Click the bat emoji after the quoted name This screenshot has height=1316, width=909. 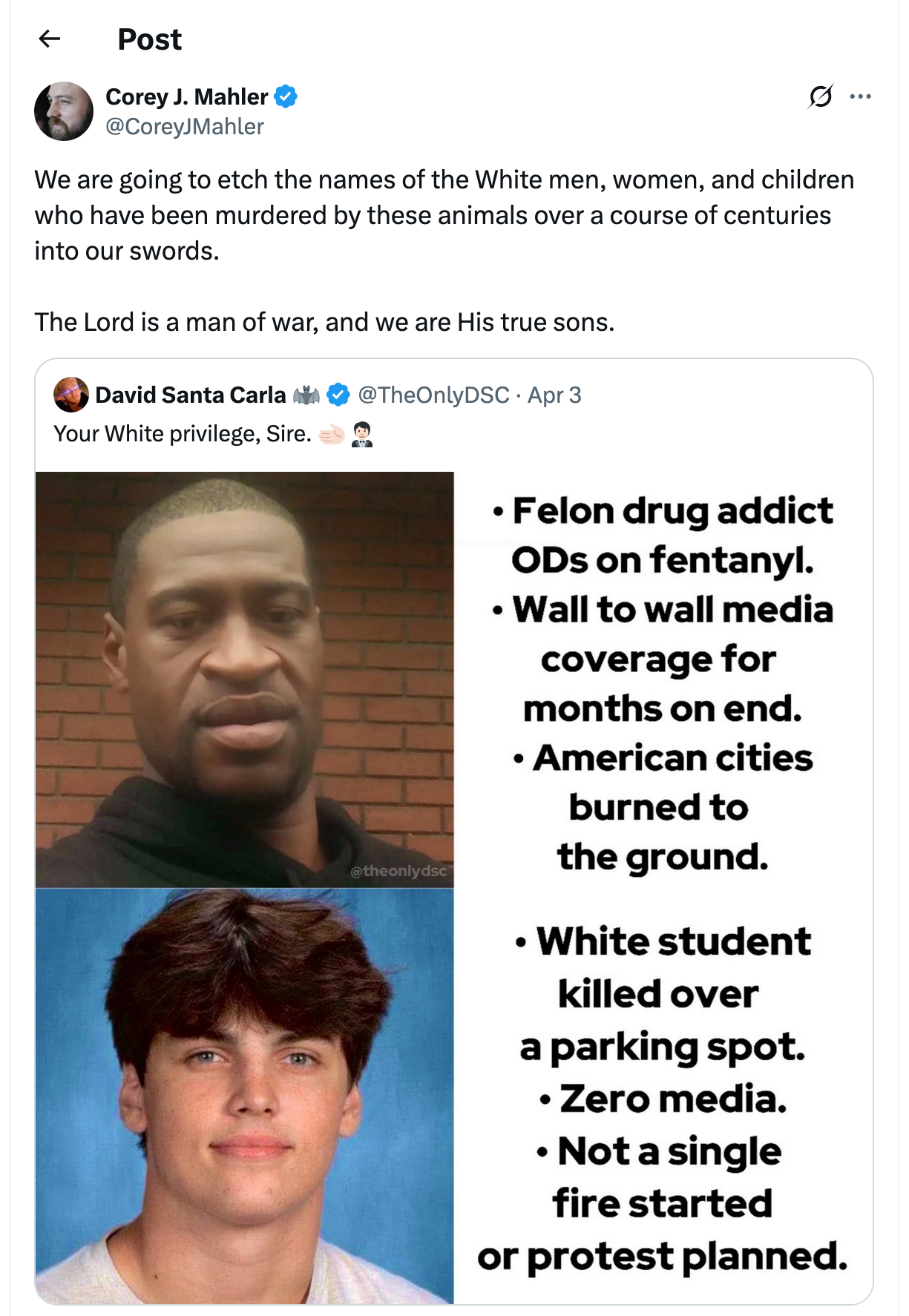point(306,395)
